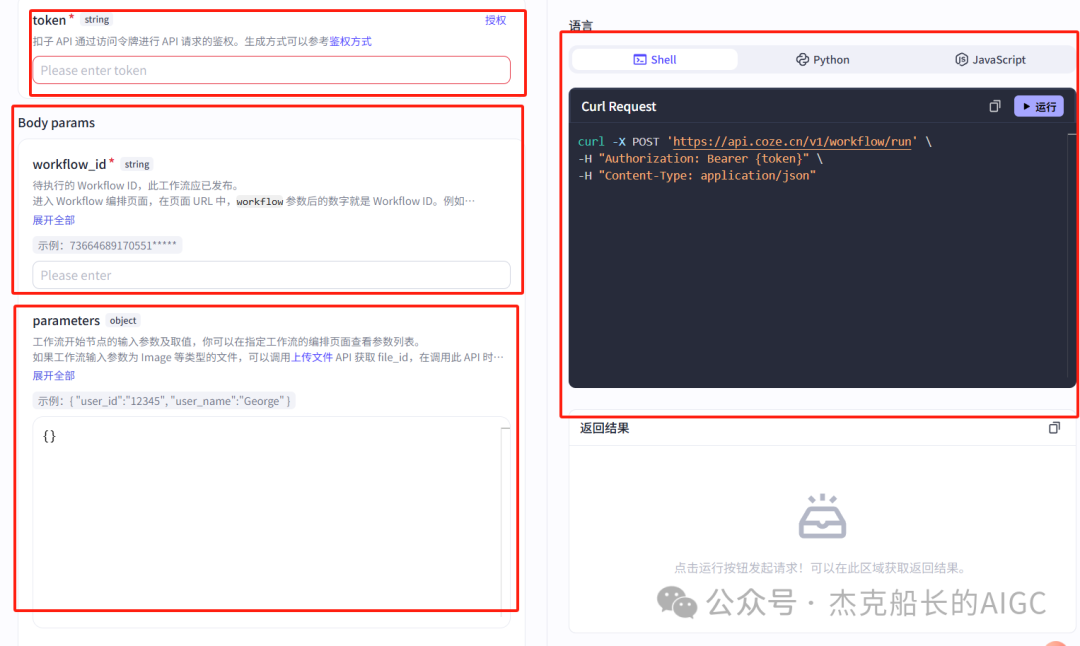Viewport: 1080px width, 646px height.
Task: Click the JavaScript JS icon
Action: (x=962, y=60)
